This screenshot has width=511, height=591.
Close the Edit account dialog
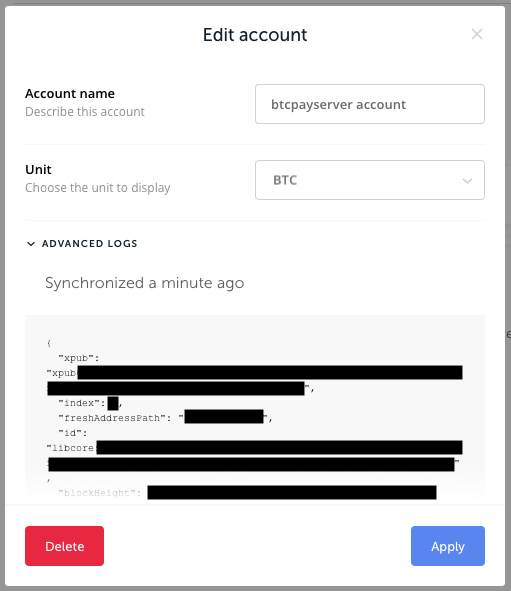pyautogui.click(x=477, y=34)
